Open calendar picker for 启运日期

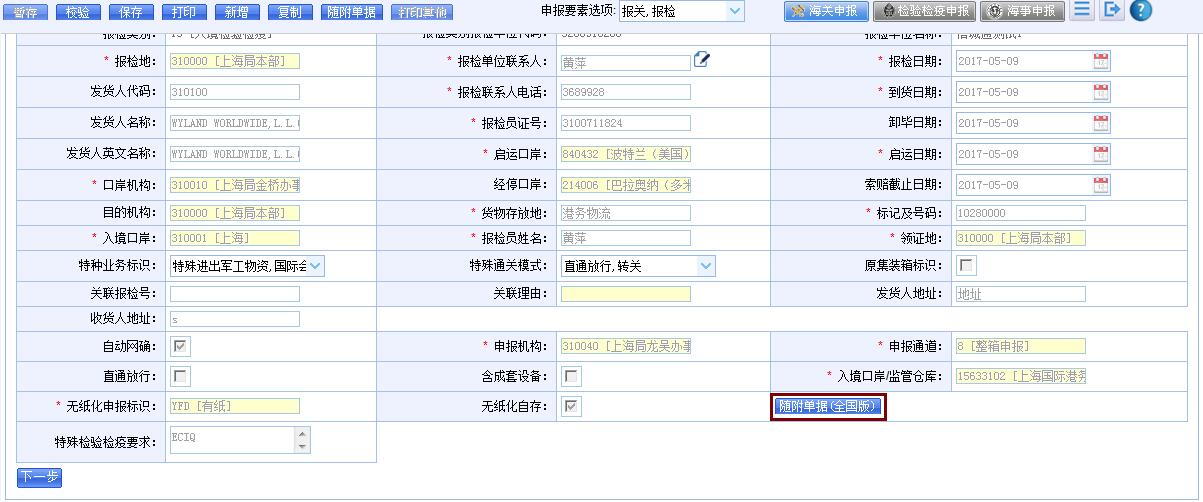pos(1101,154)
